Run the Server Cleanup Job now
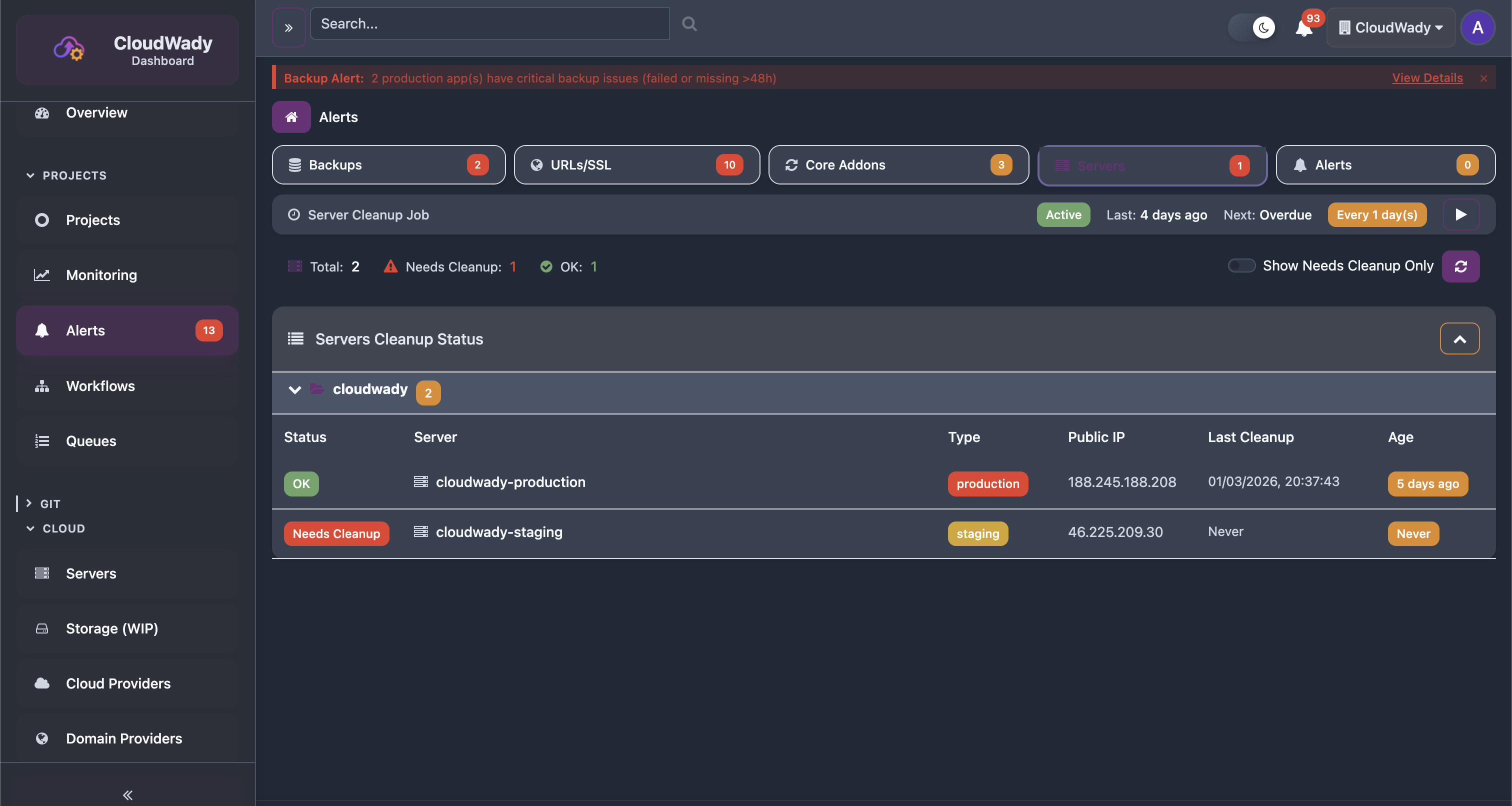 1461,215
